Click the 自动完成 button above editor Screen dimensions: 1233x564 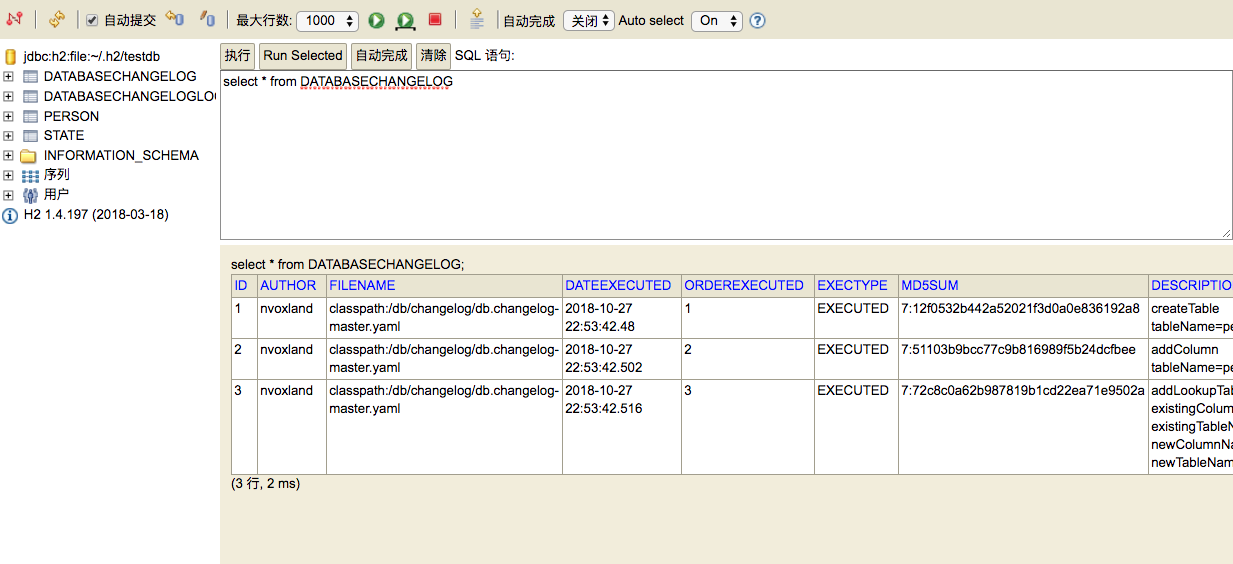pos(382,56)
